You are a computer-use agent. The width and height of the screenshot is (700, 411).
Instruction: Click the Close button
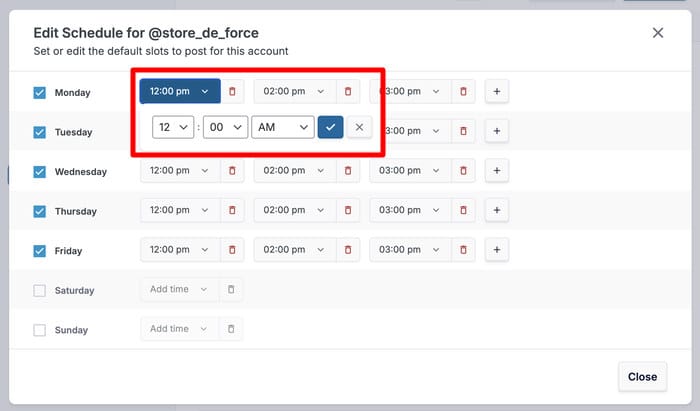[x=642, y=376]
